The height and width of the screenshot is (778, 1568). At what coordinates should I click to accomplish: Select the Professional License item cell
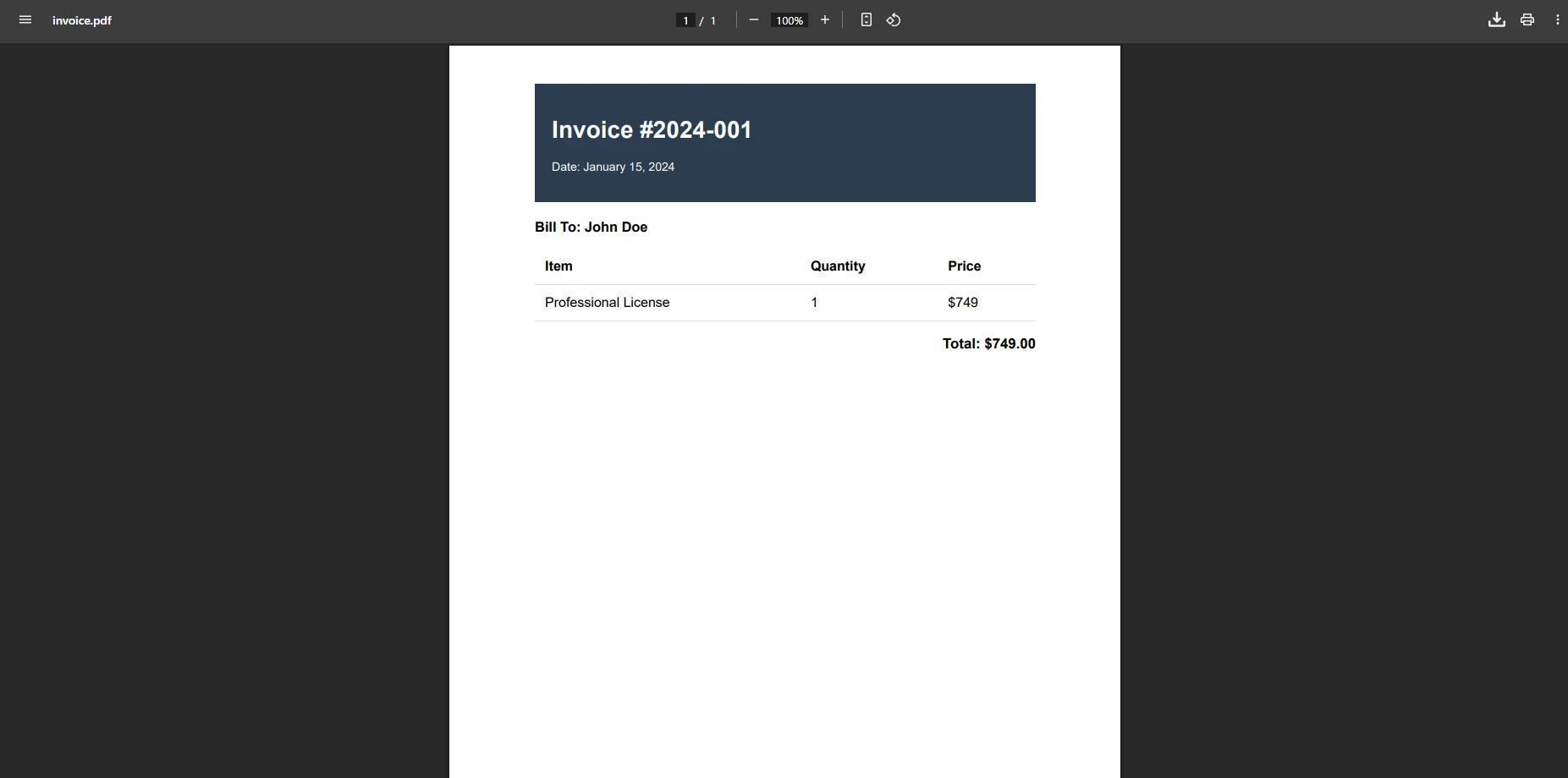click(x=607, y=302)
